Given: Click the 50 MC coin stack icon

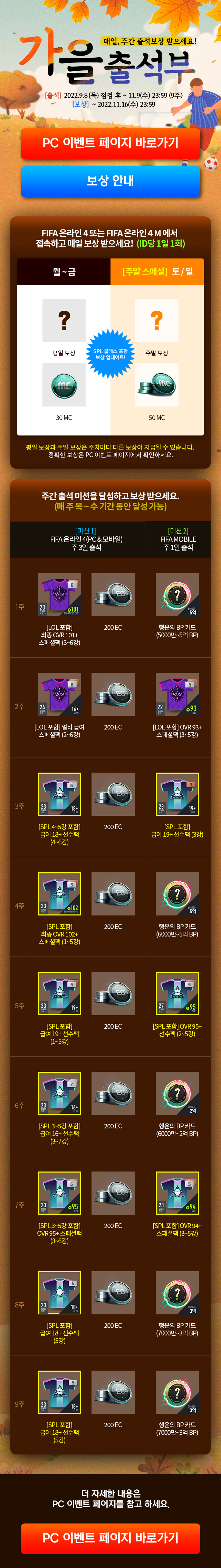Looking at the screenshot, I should coord(157,385).
